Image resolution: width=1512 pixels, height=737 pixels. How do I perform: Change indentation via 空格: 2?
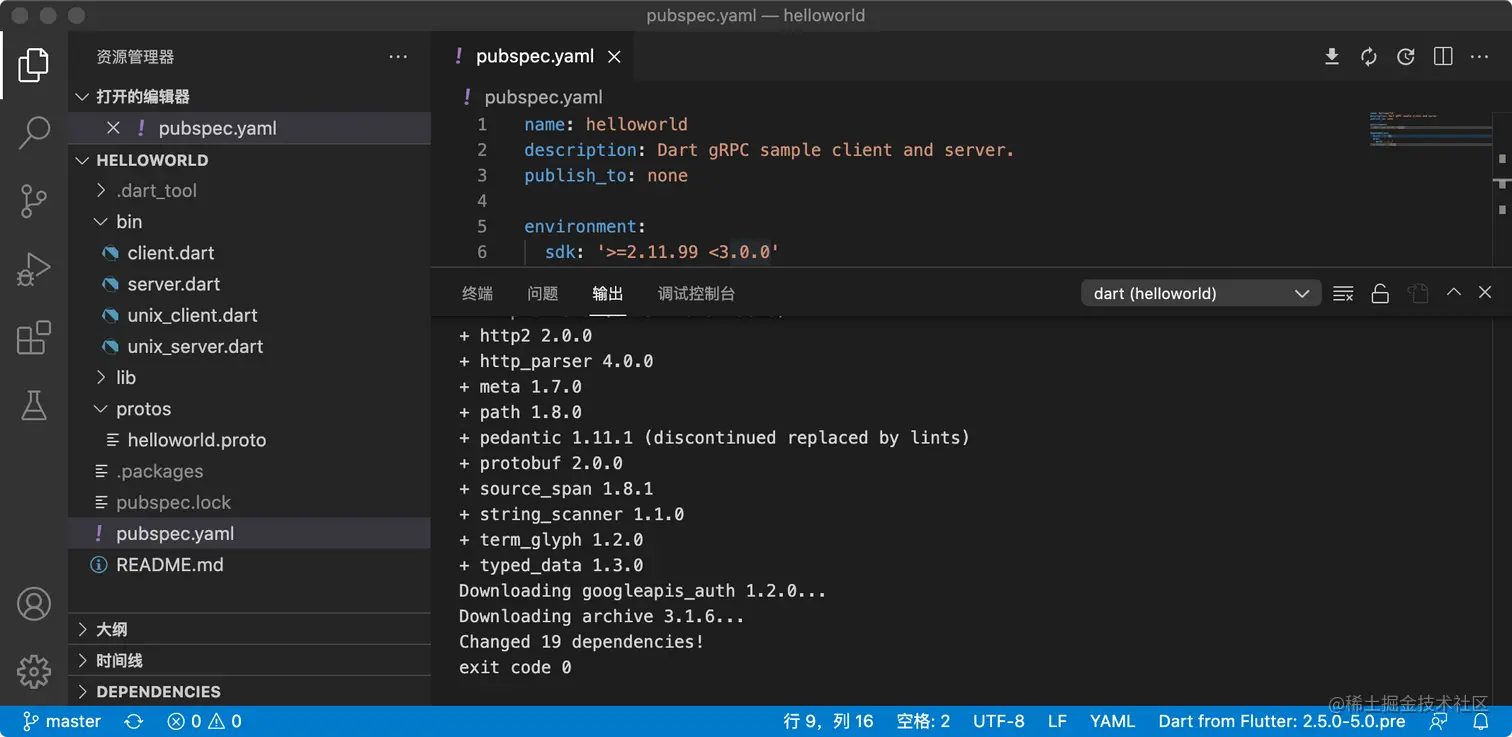[923, 721]
